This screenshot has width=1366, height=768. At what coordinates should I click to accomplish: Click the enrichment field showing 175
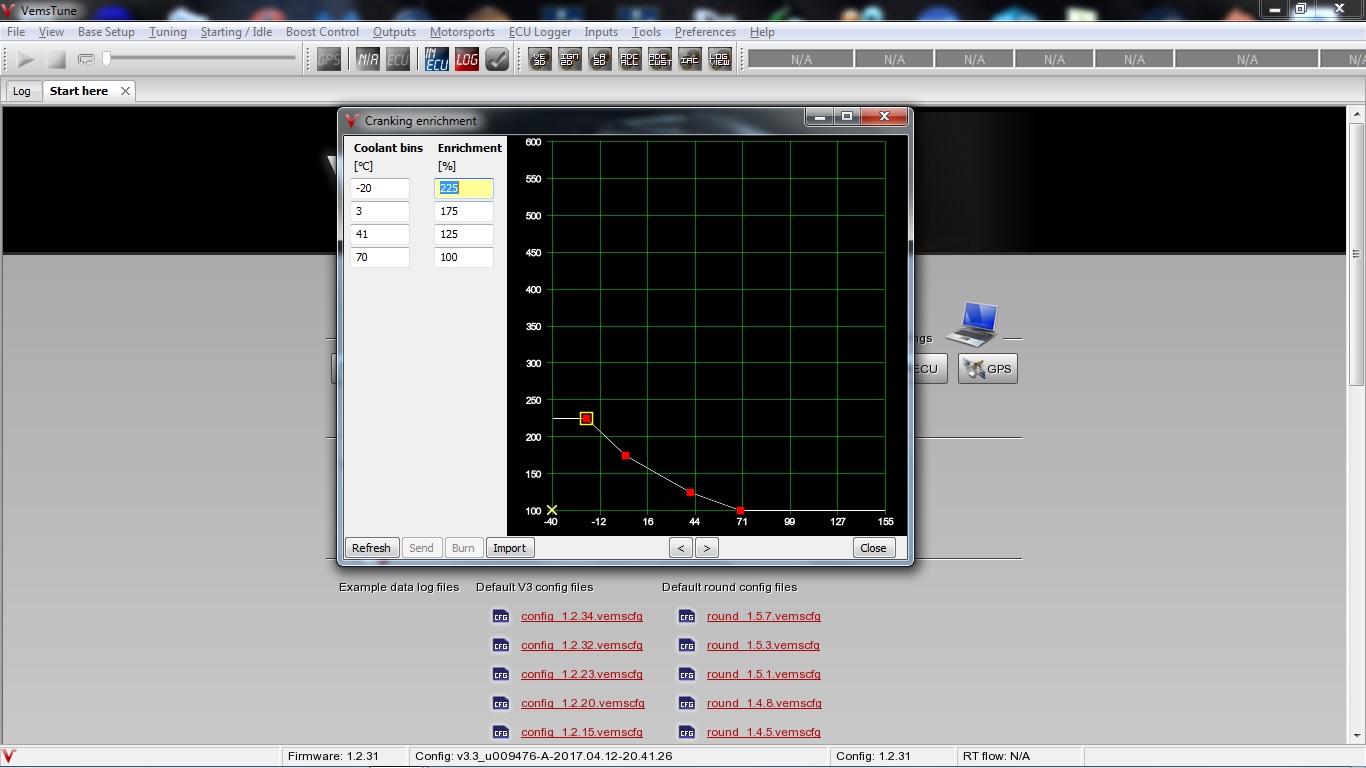pyautogui.click(x=463, y=212)
